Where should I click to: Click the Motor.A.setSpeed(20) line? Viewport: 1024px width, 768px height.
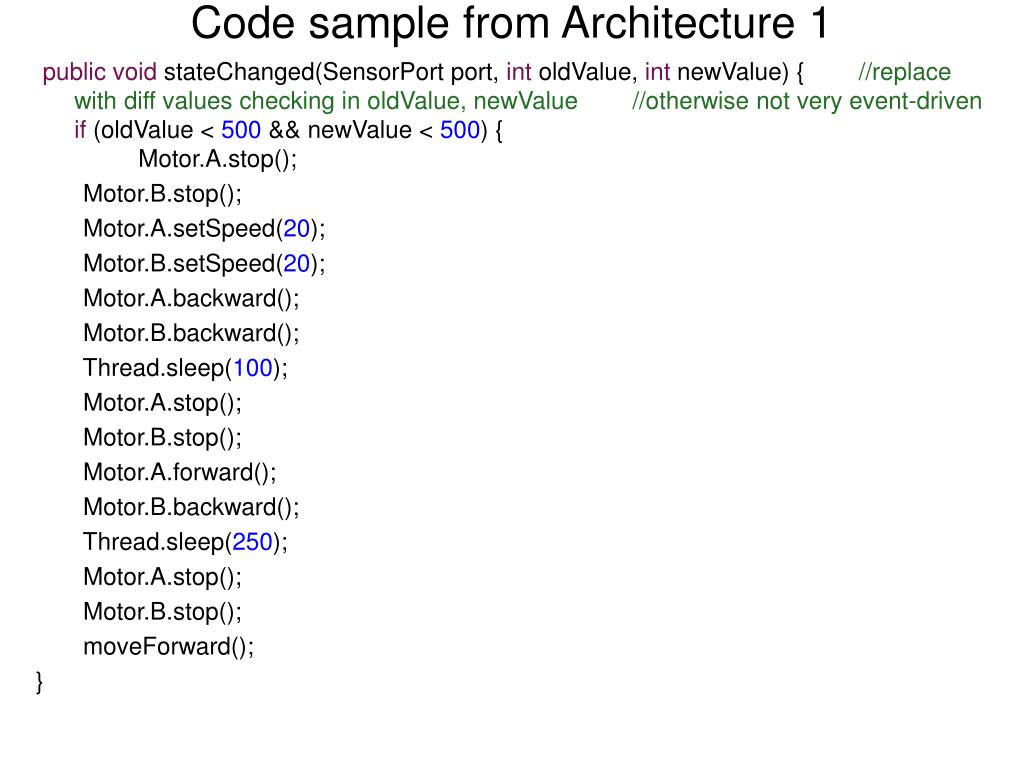204,229
